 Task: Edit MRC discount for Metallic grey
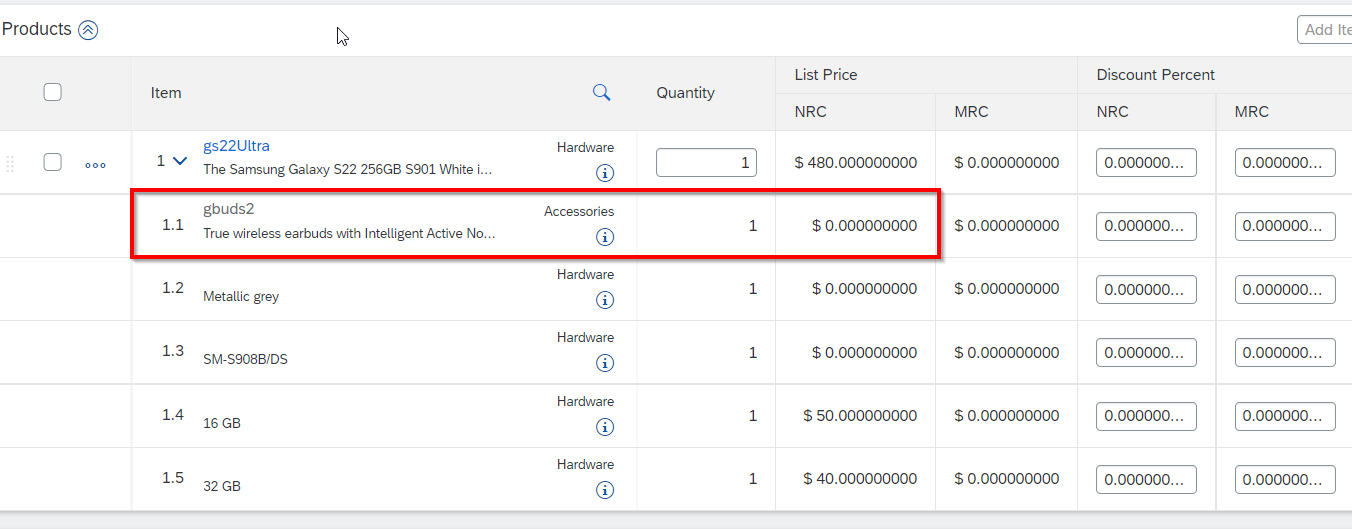[1285, 289]
